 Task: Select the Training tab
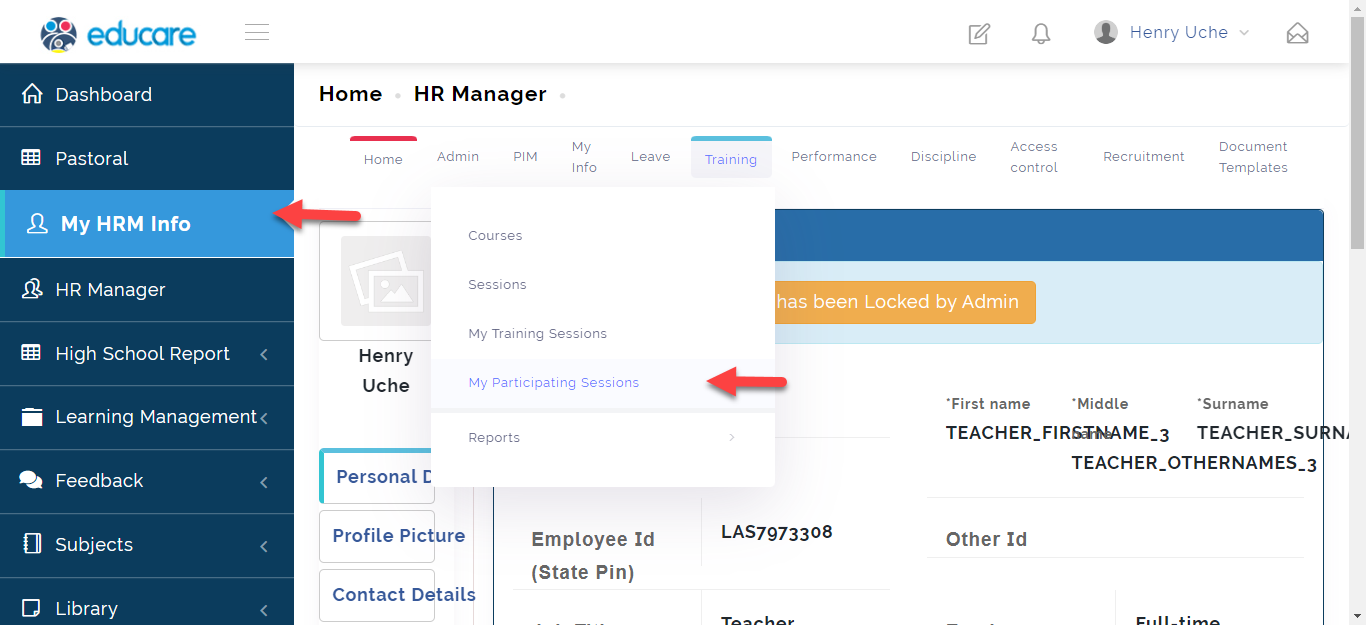pyautogui.click(x=731, y=159)
